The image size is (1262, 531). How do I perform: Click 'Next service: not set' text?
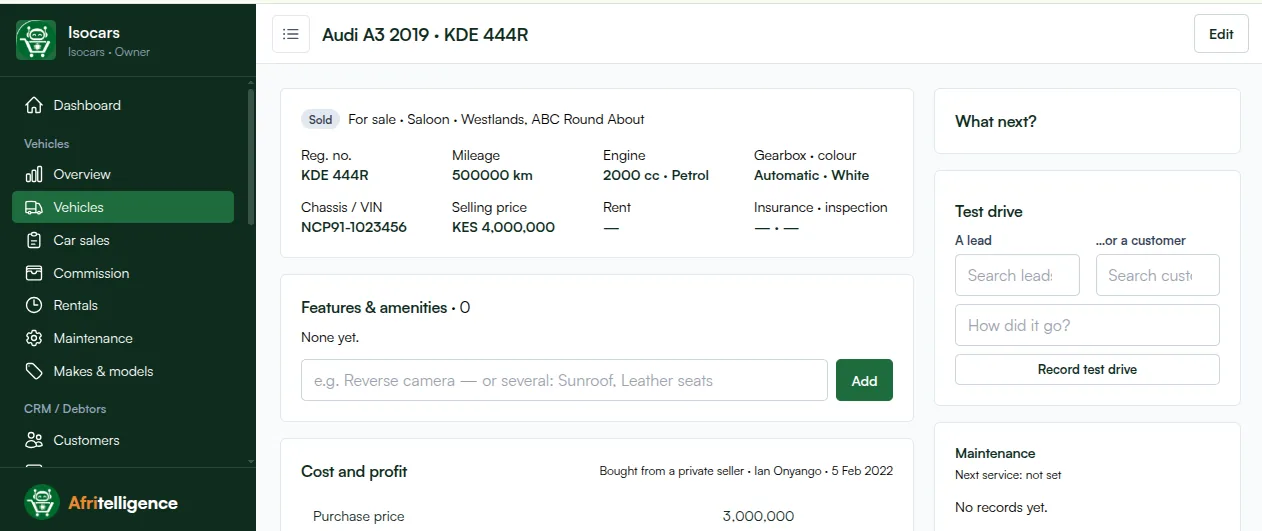(1008, 475)
